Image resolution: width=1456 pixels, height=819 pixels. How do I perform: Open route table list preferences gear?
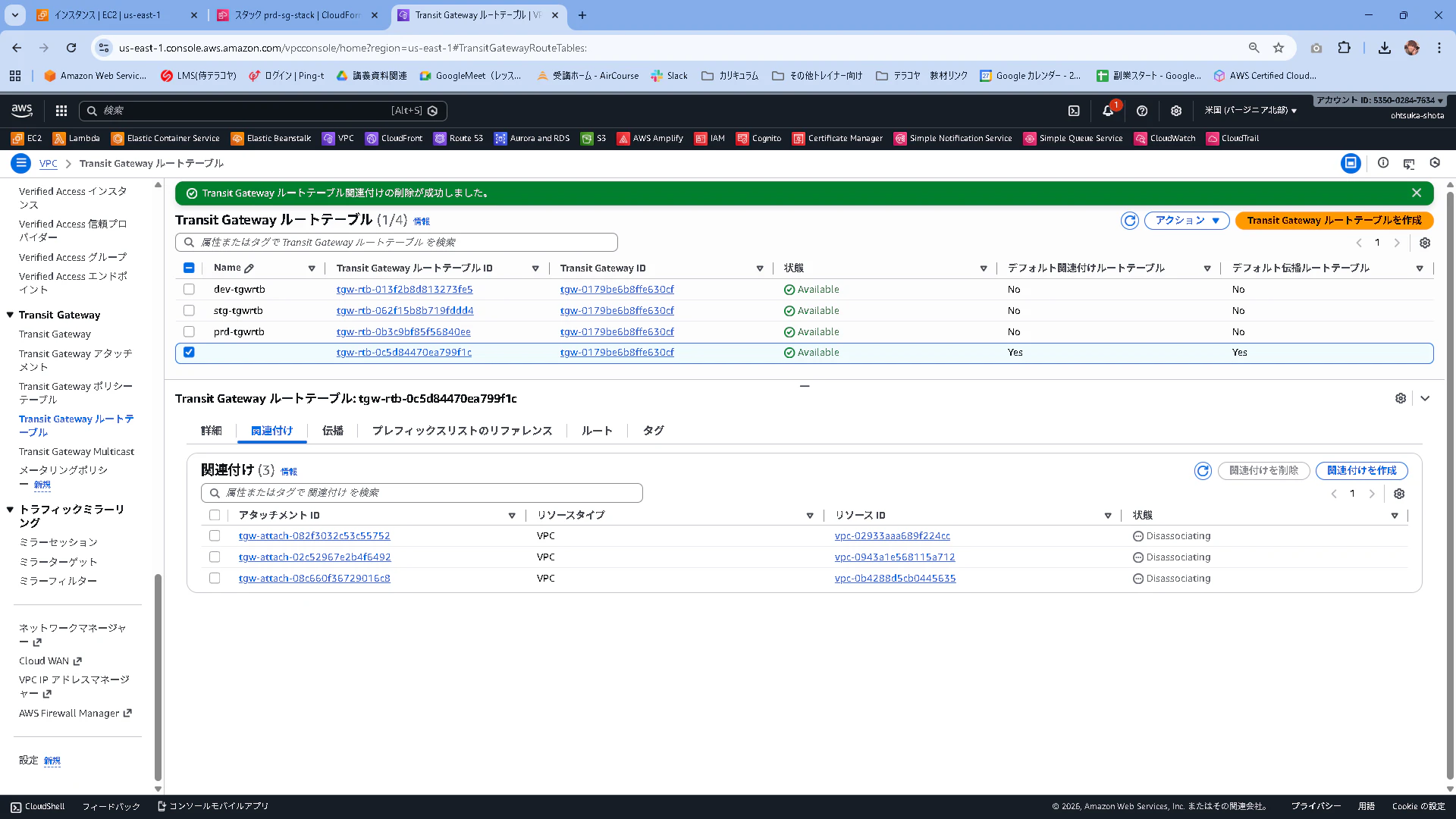pyautogui.click(x=1425, y=243)
